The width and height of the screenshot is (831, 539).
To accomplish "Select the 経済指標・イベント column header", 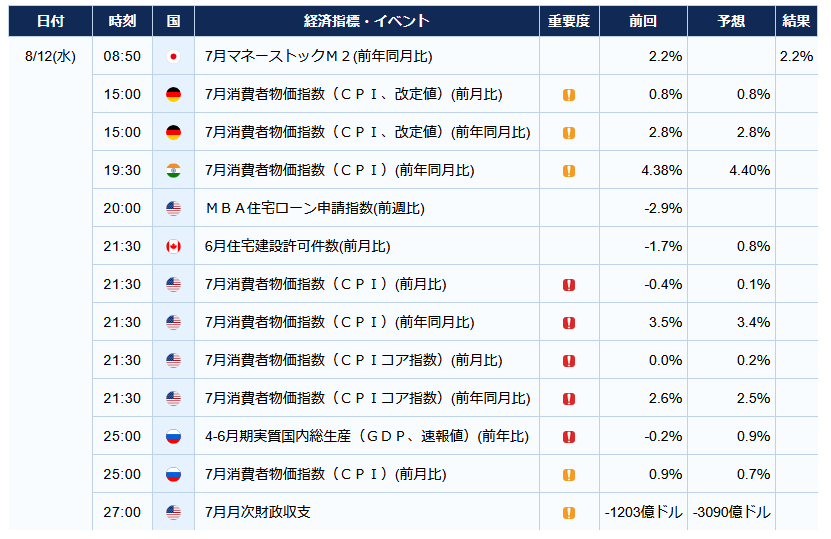I will pos(367,21).
